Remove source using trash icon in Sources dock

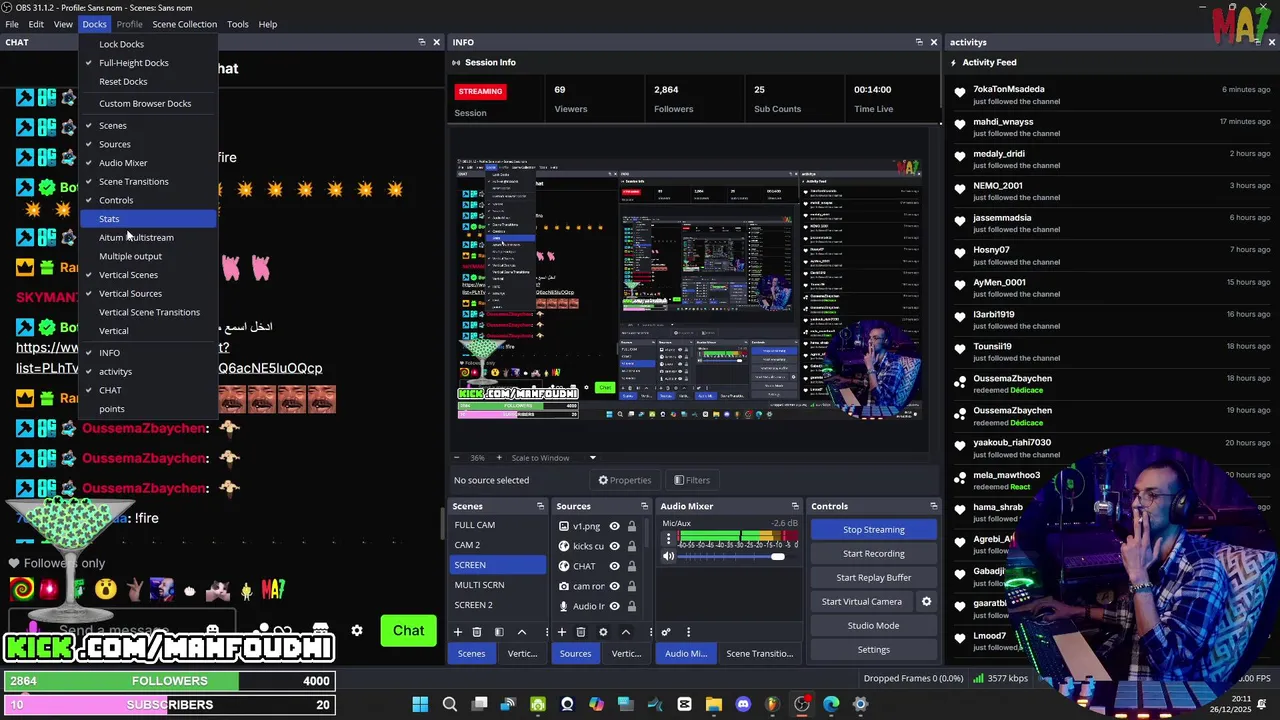[581, 632]
